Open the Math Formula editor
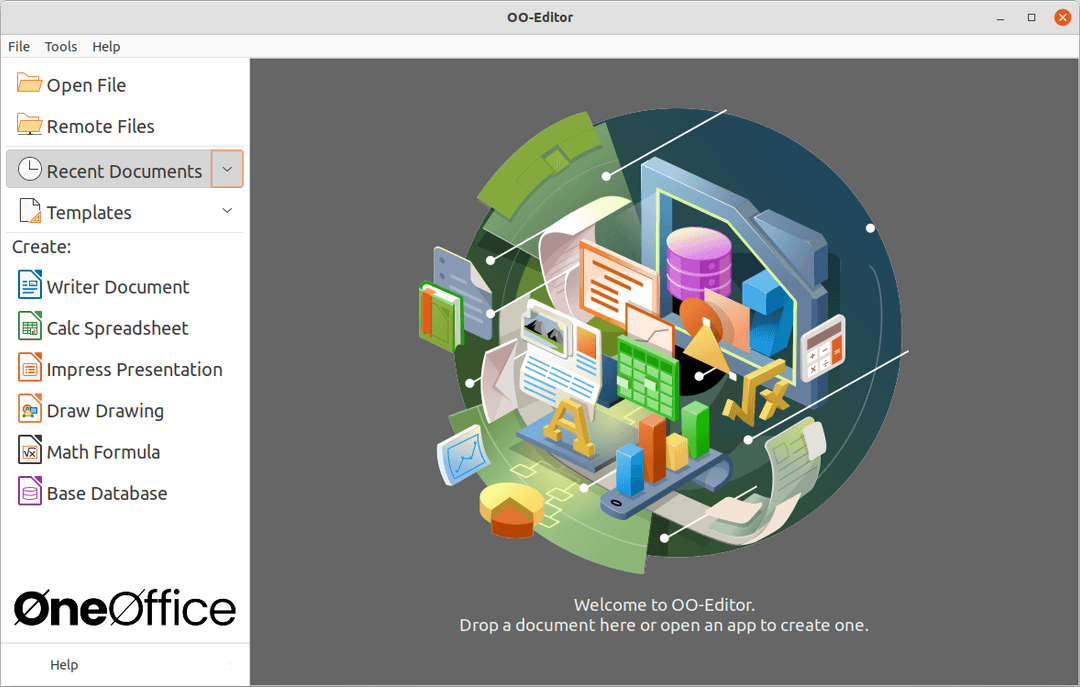Viewport: 1080px width, 687px height. click(103, 451)
